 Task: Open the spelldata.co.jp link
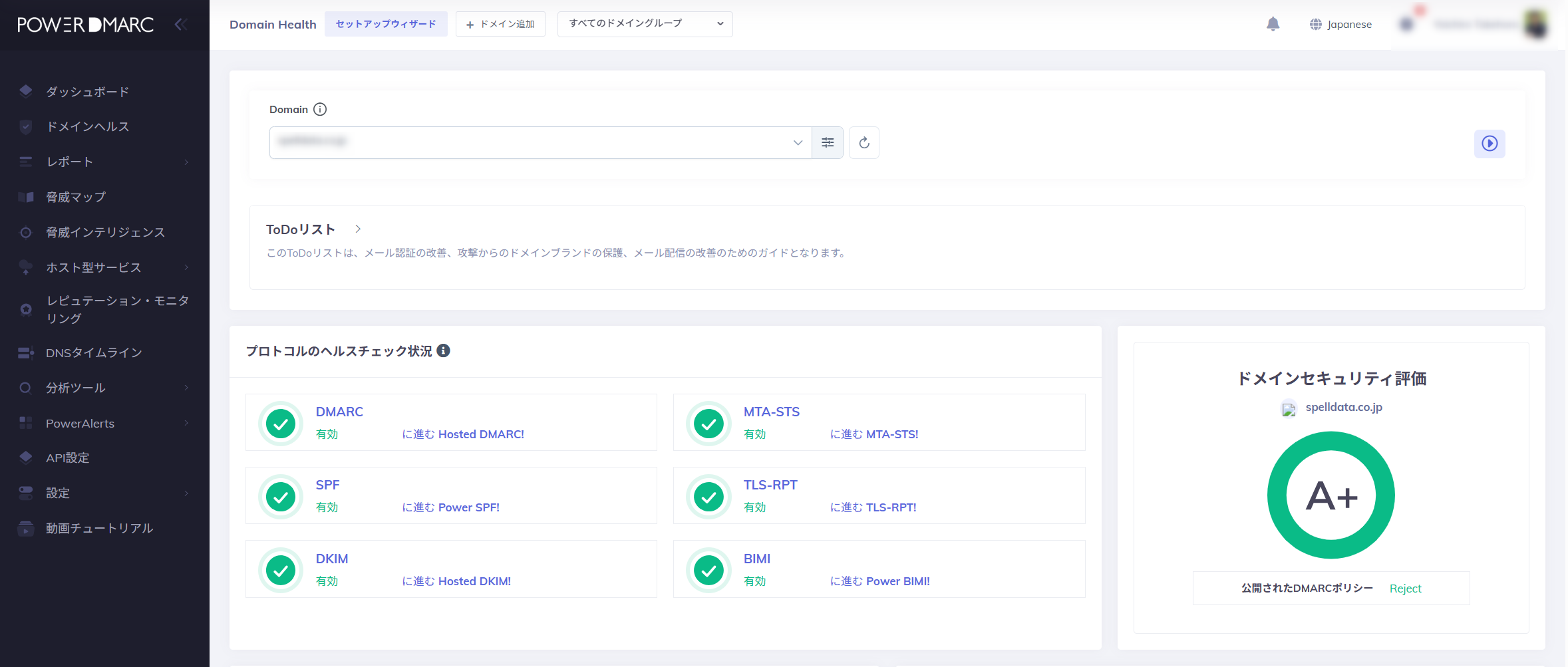tap(1343, 408)
